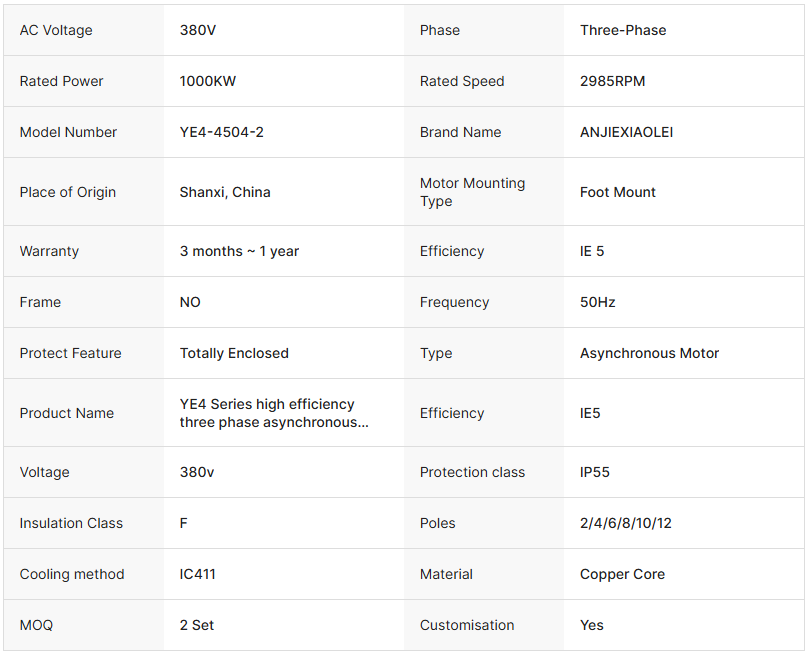Select the ANJIEXIAOLEI brand name

coord(627,132)
